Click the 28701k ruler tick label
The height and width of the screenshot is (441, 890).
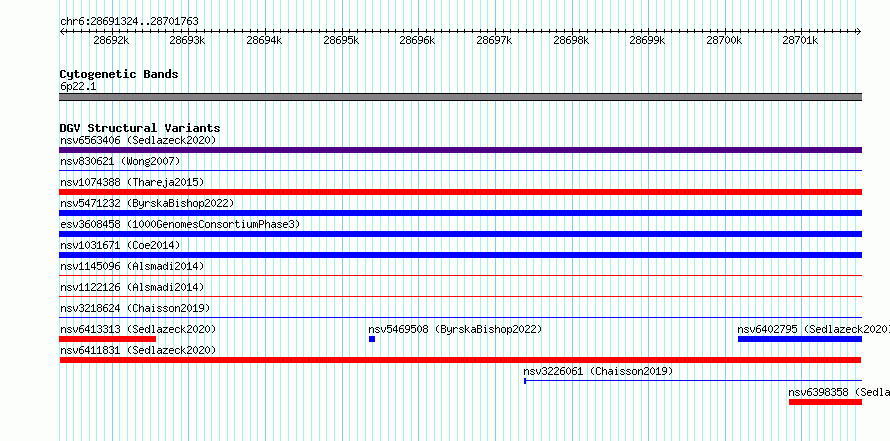click(x=800, y=40)
